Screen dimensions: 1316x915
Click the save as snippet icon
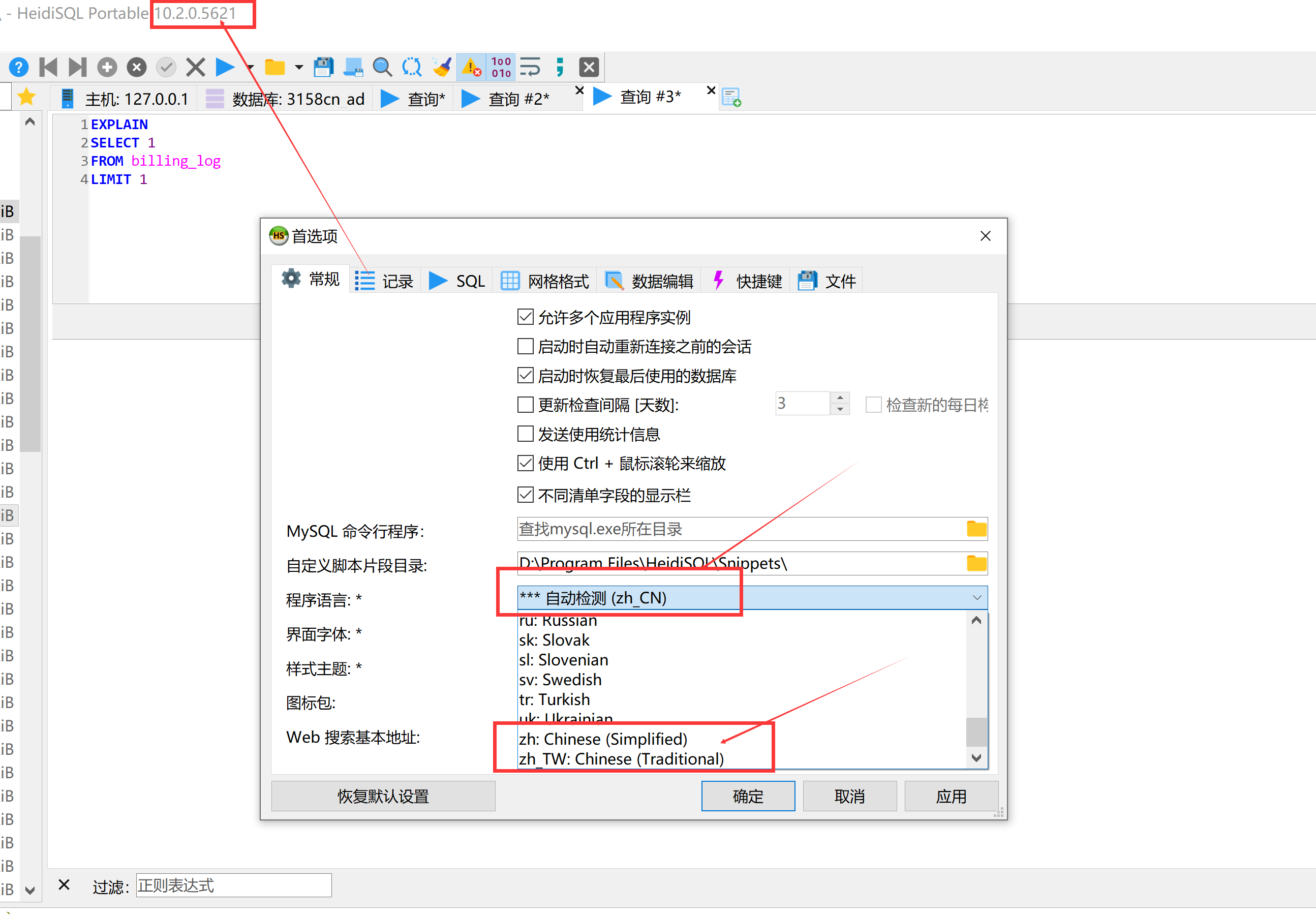coord(353,67)
